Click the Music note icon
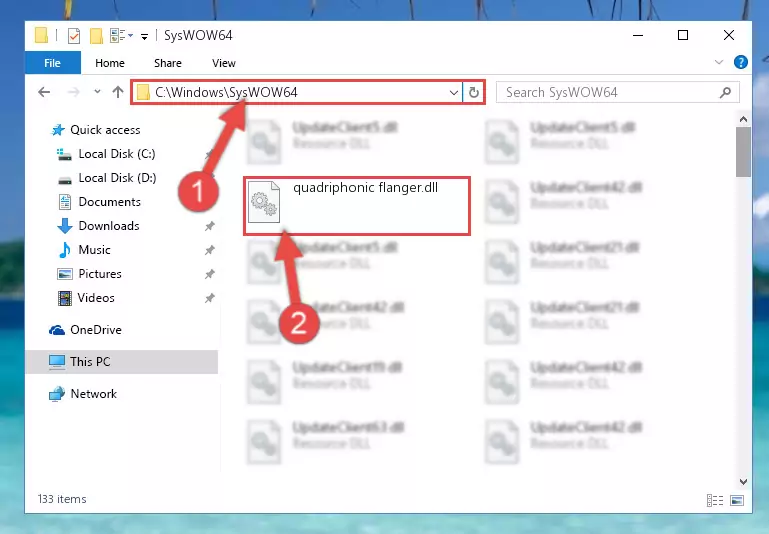 [64, 250]
